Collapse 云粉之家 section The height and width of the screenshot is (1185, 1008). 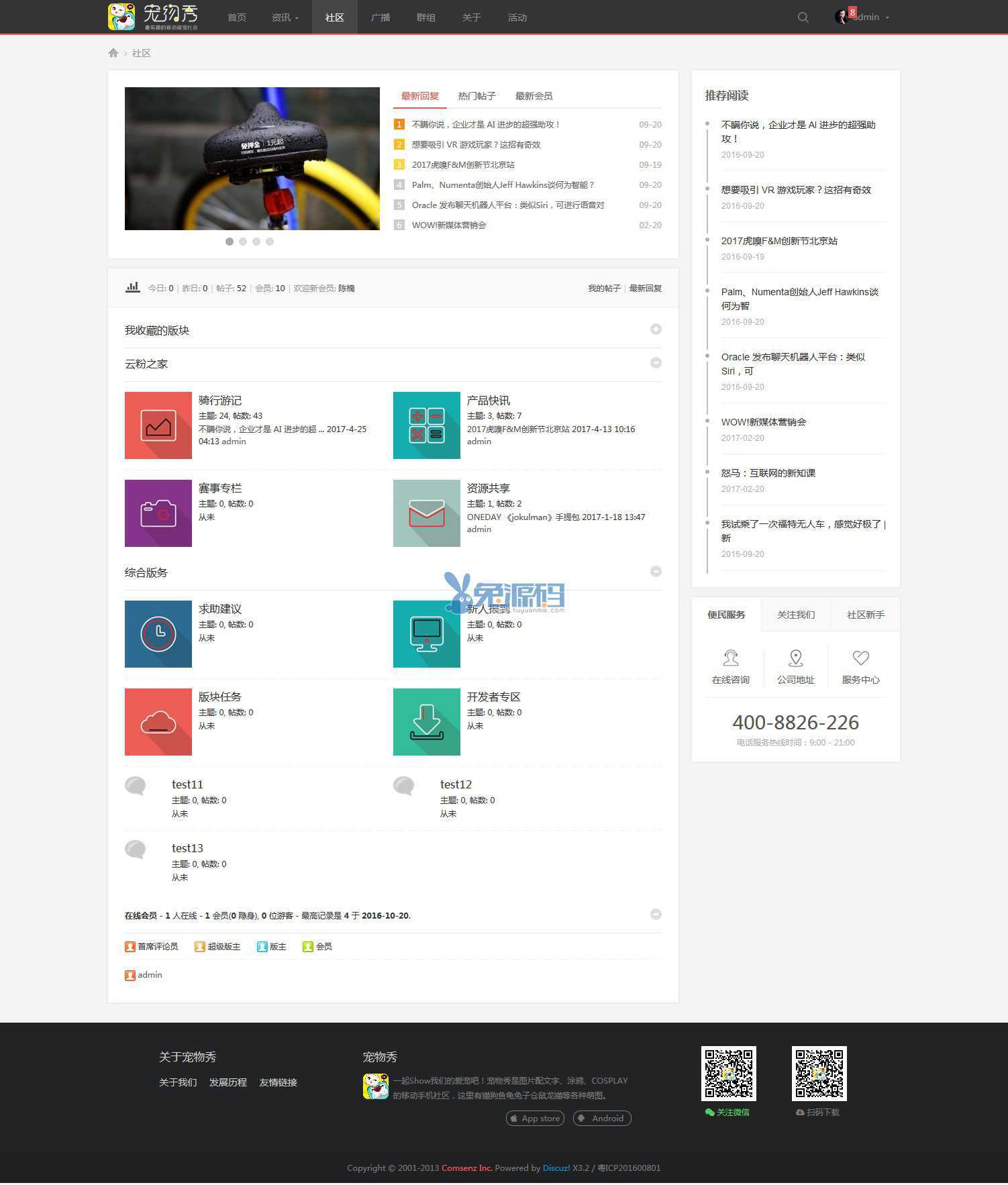[x=656, y=362]
